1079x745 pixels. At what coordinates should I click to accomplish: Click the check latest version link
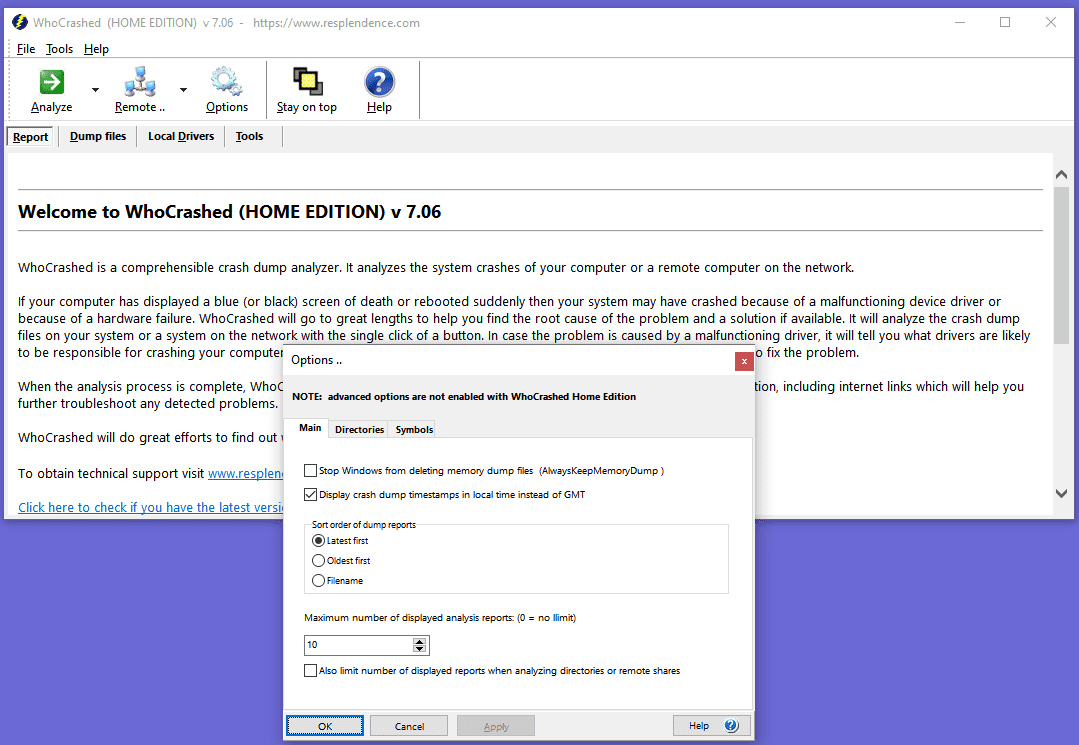click(x=151, y=507)
